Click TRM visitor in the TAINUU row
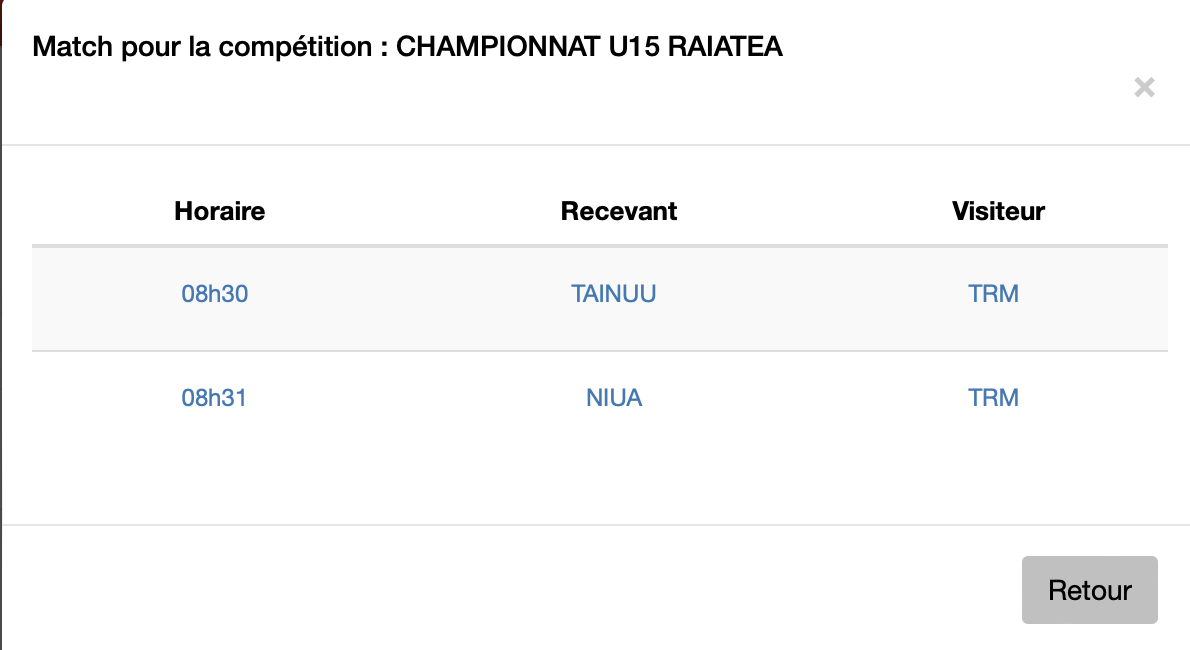 (993, 294)
